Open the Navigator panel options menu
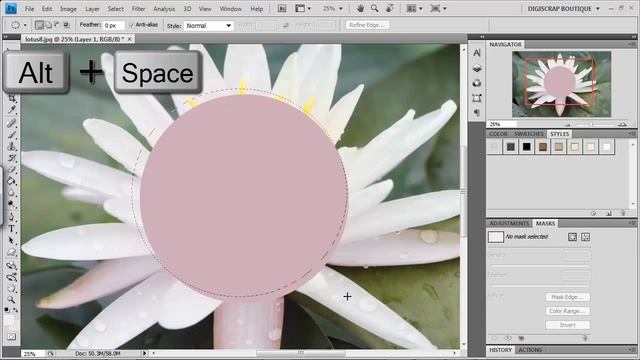Screen dimensions: 640x360 tap(632, 44)
